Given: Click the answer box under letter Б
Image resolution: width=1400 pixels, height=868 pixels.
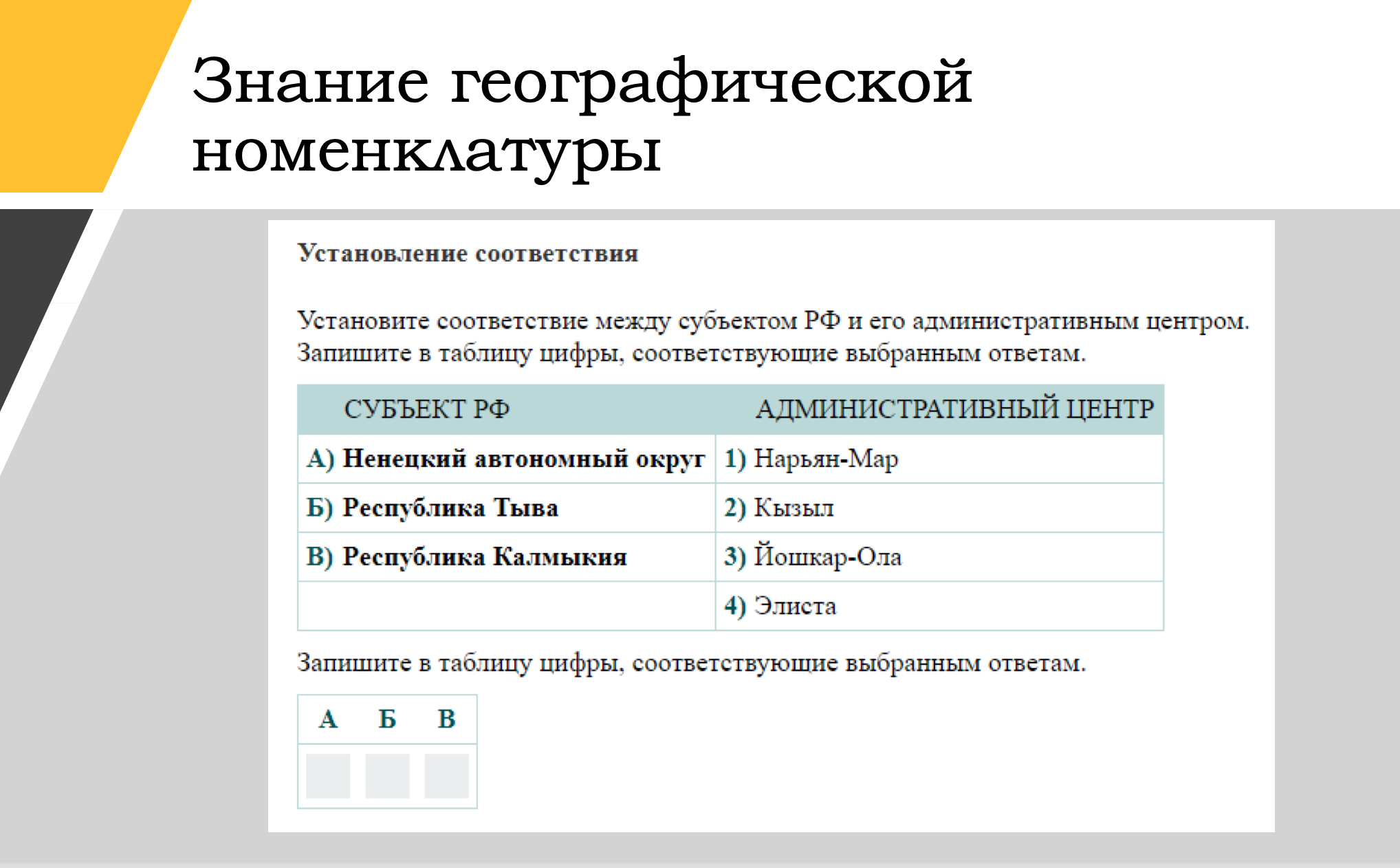Looking at the screenshot, I should [387, 776].
